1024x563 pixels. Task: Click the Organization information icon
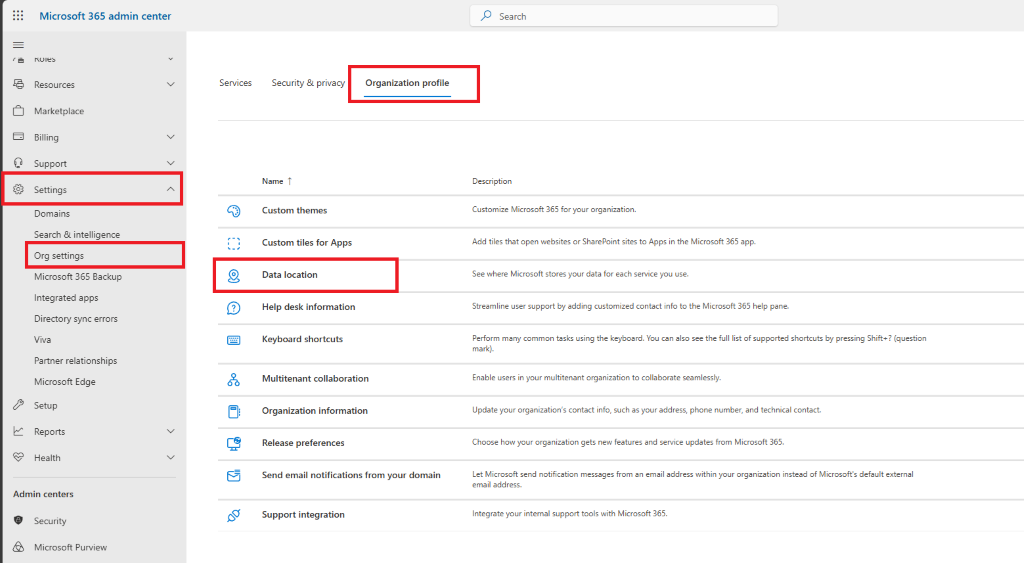[x=234, y=411]
